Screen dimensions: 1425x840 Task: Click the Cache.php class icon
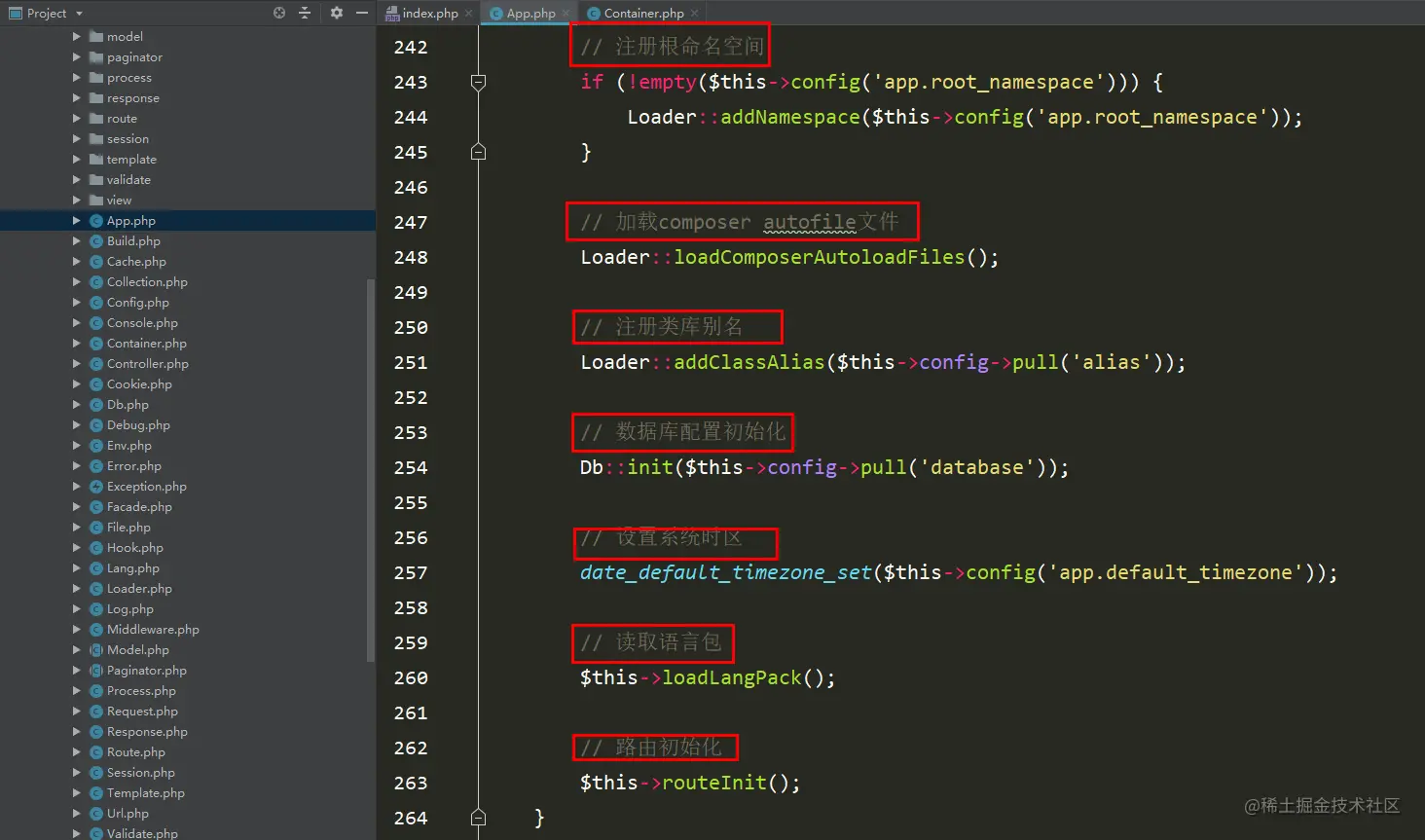click(96, 262)
